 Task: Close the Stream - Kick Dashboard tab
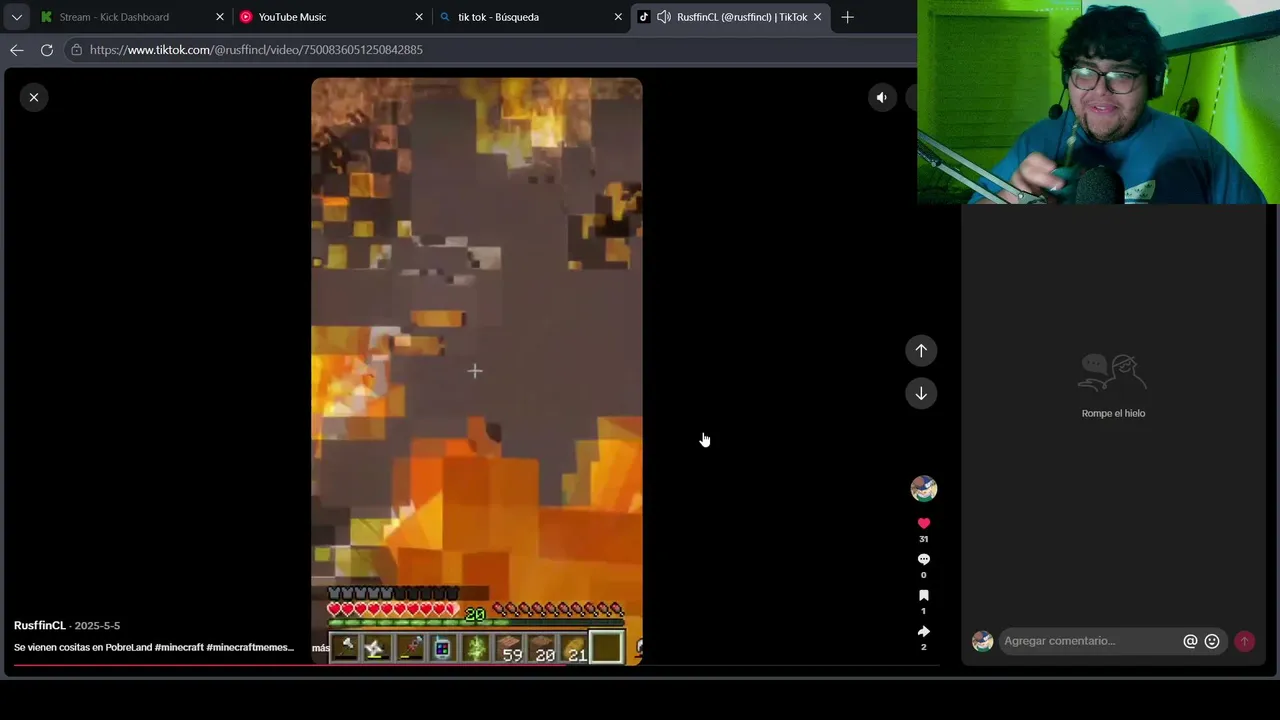220,17
